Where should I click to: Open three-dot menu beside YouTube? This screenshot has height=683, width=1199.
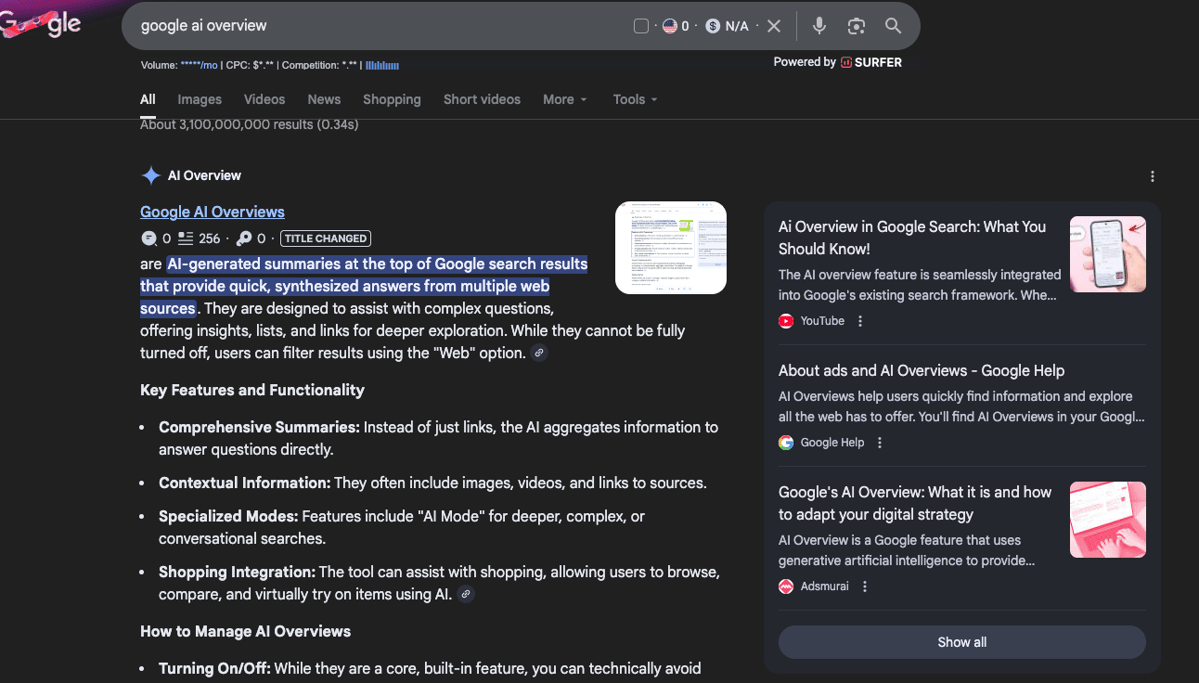coord(860,321)
